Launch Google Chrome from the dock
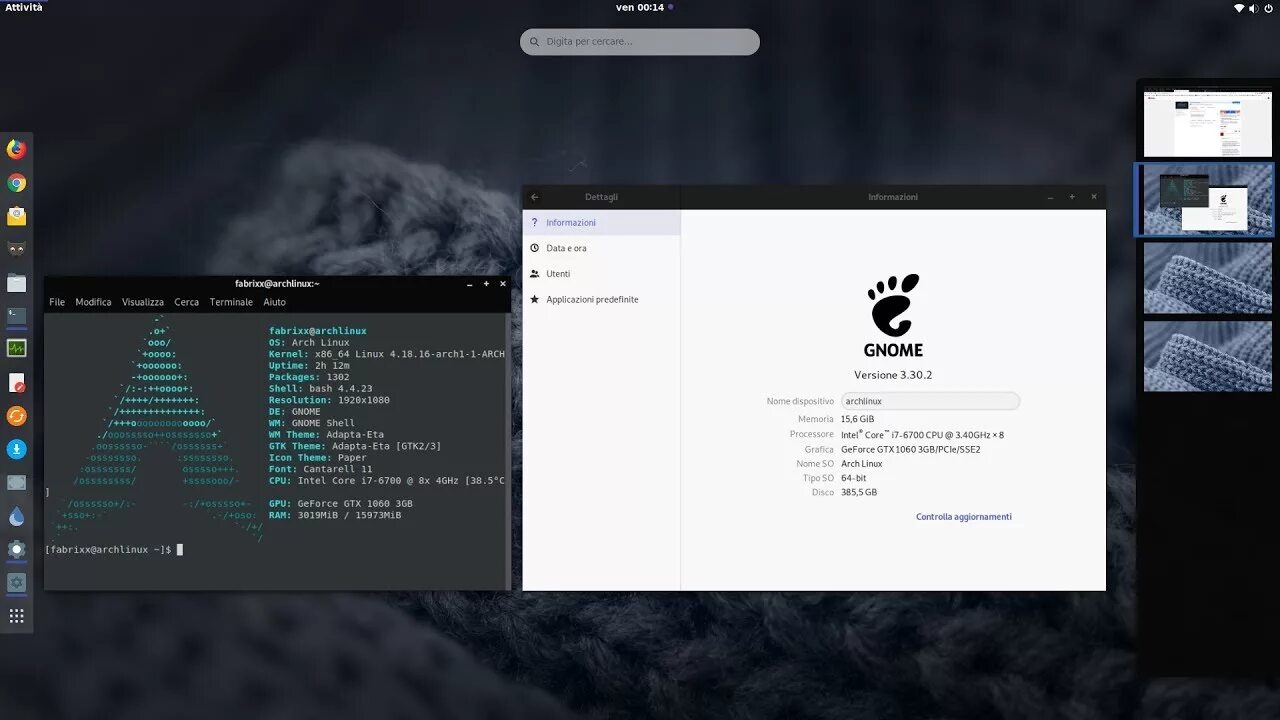The width and height of the screenshot is (1280, 720). tap(16, 183)
